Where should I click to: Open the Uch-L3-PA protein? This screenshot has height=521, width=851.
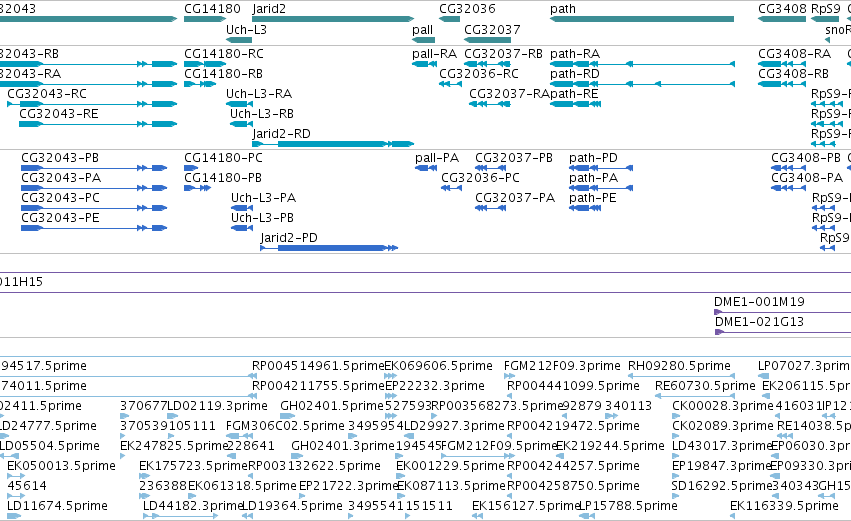coord(242,208)
